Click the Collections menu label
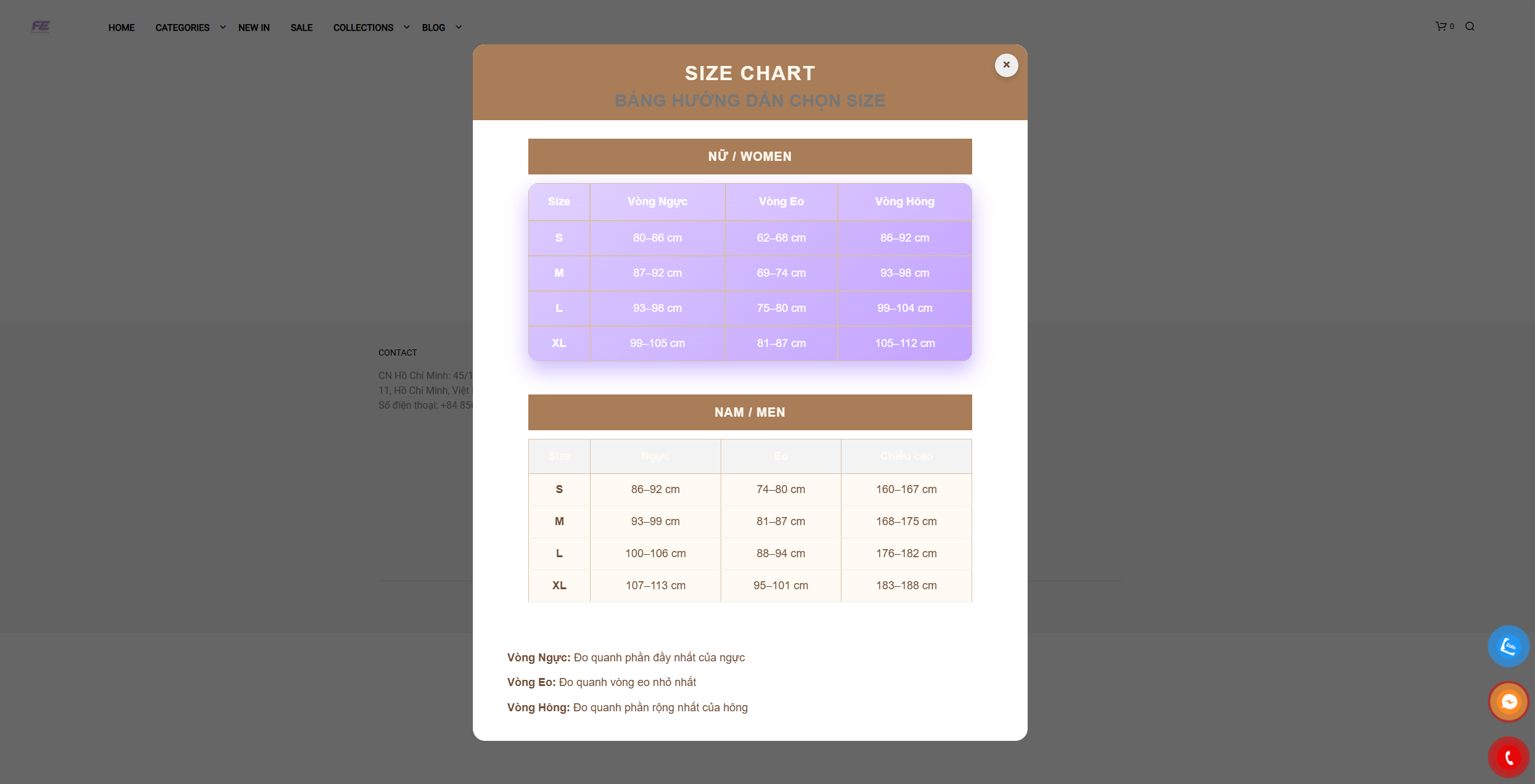1535x784 pixels. (x=363, y=28)
